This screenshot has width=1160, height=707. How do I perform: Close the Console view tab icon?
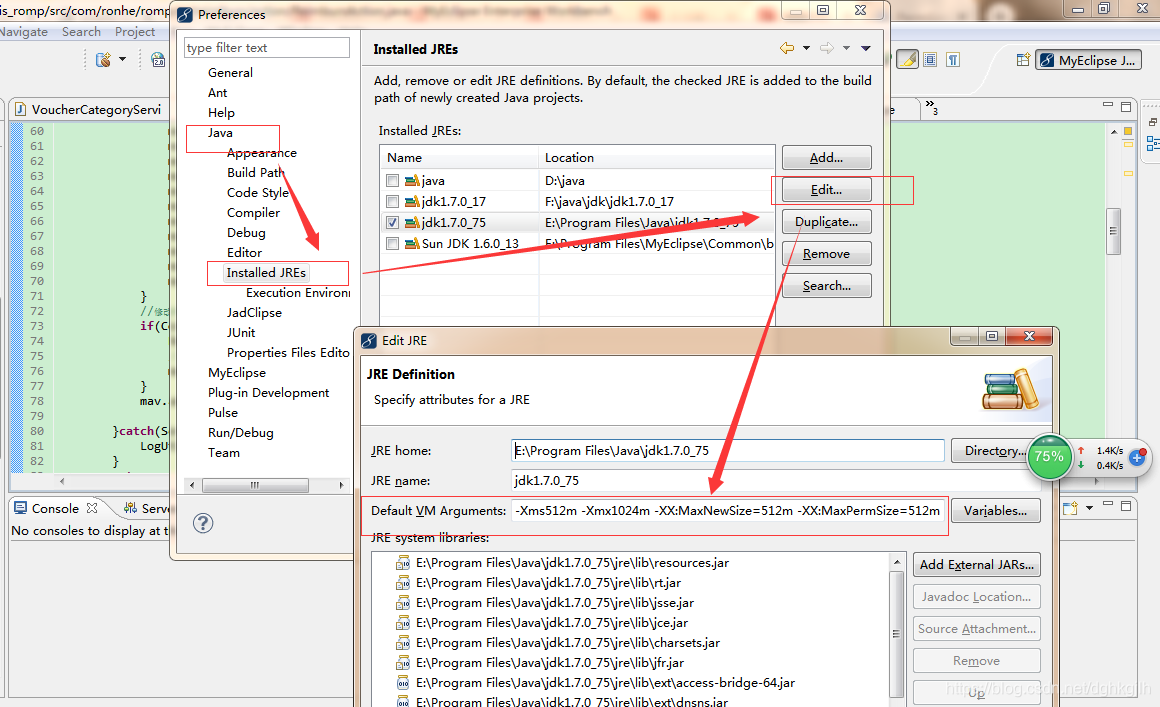[x=92, y=508]
